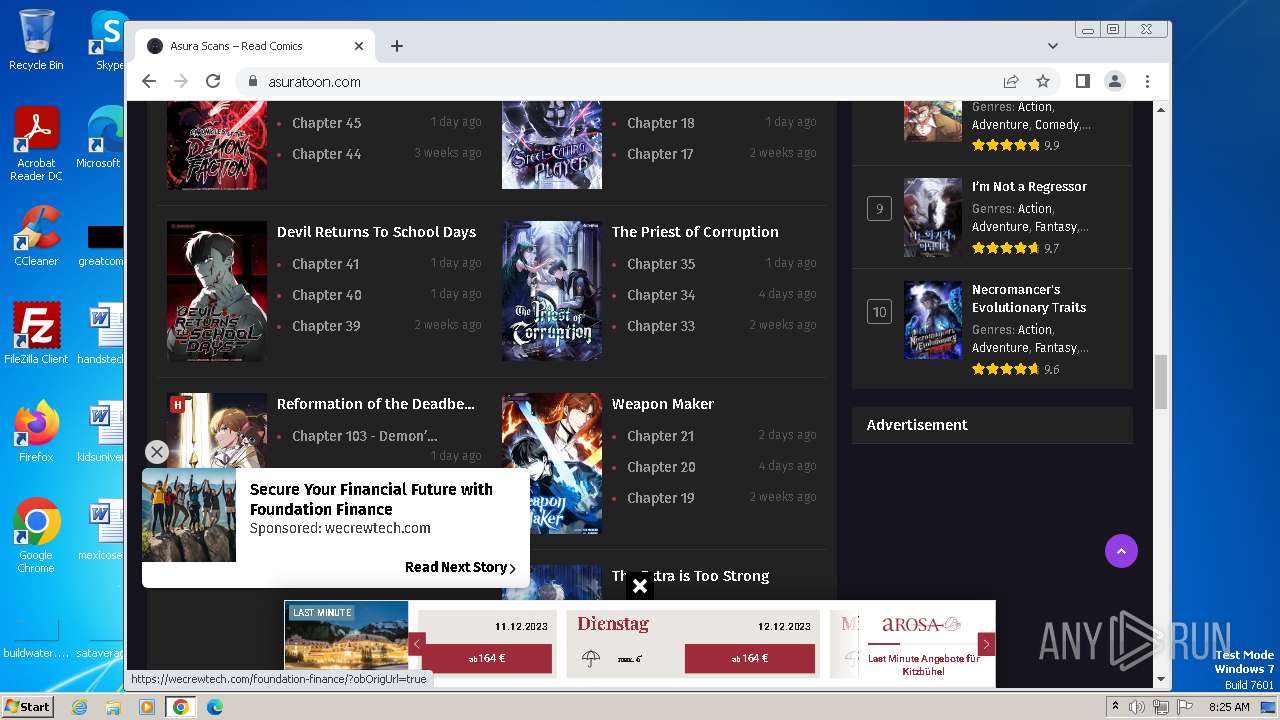Viewport: 1280px width, 720px height.
Task: Open Devil Returns Chapter 40
Action: click(326, 295)
